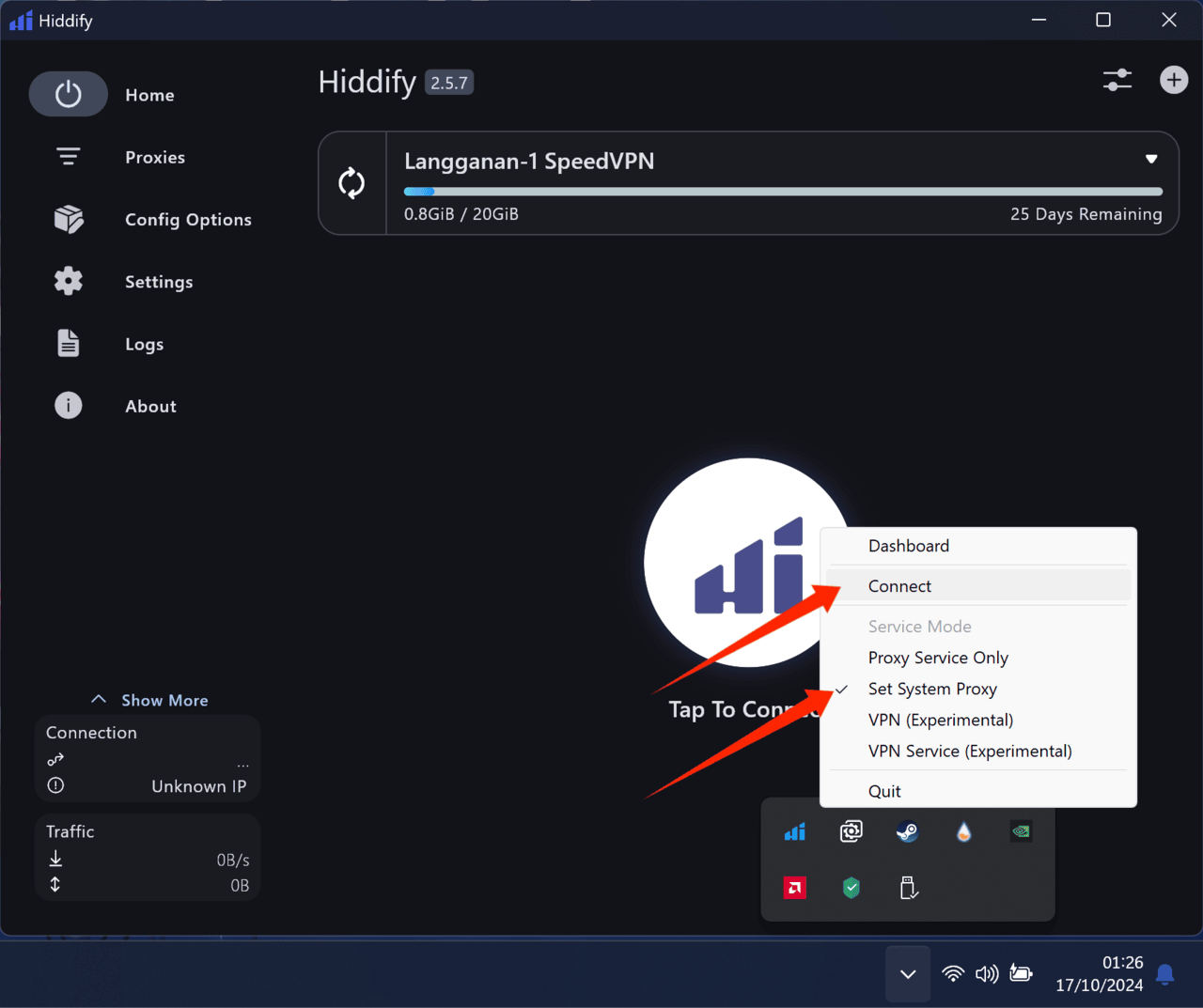Click the 25 Days Remaining text
Viewport: 1203px width, 1008px height.
[1086, 214]
